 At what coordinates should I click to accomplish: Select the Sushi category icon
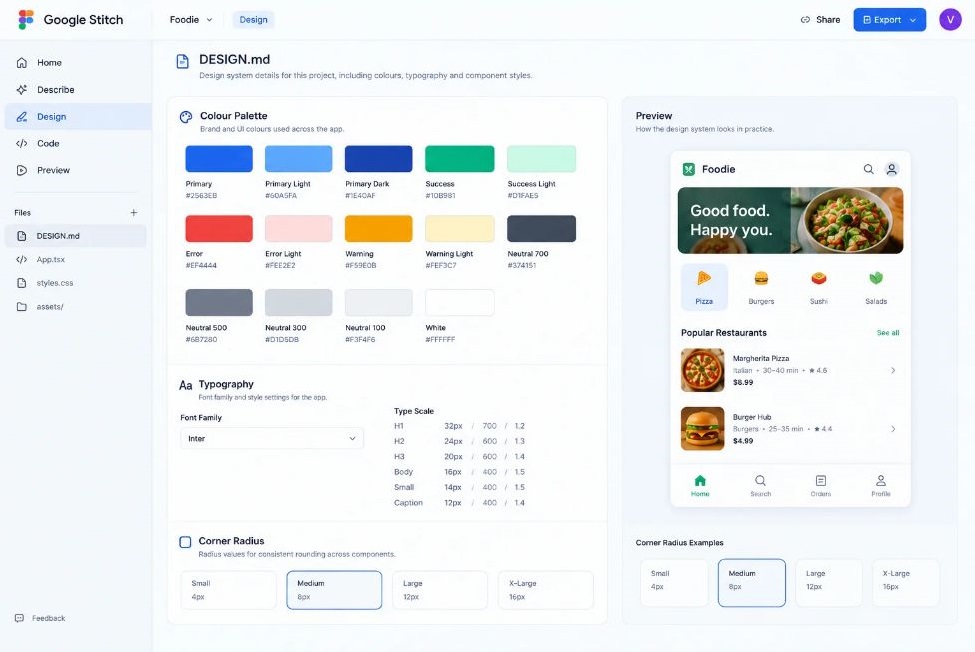coord(819,278)
